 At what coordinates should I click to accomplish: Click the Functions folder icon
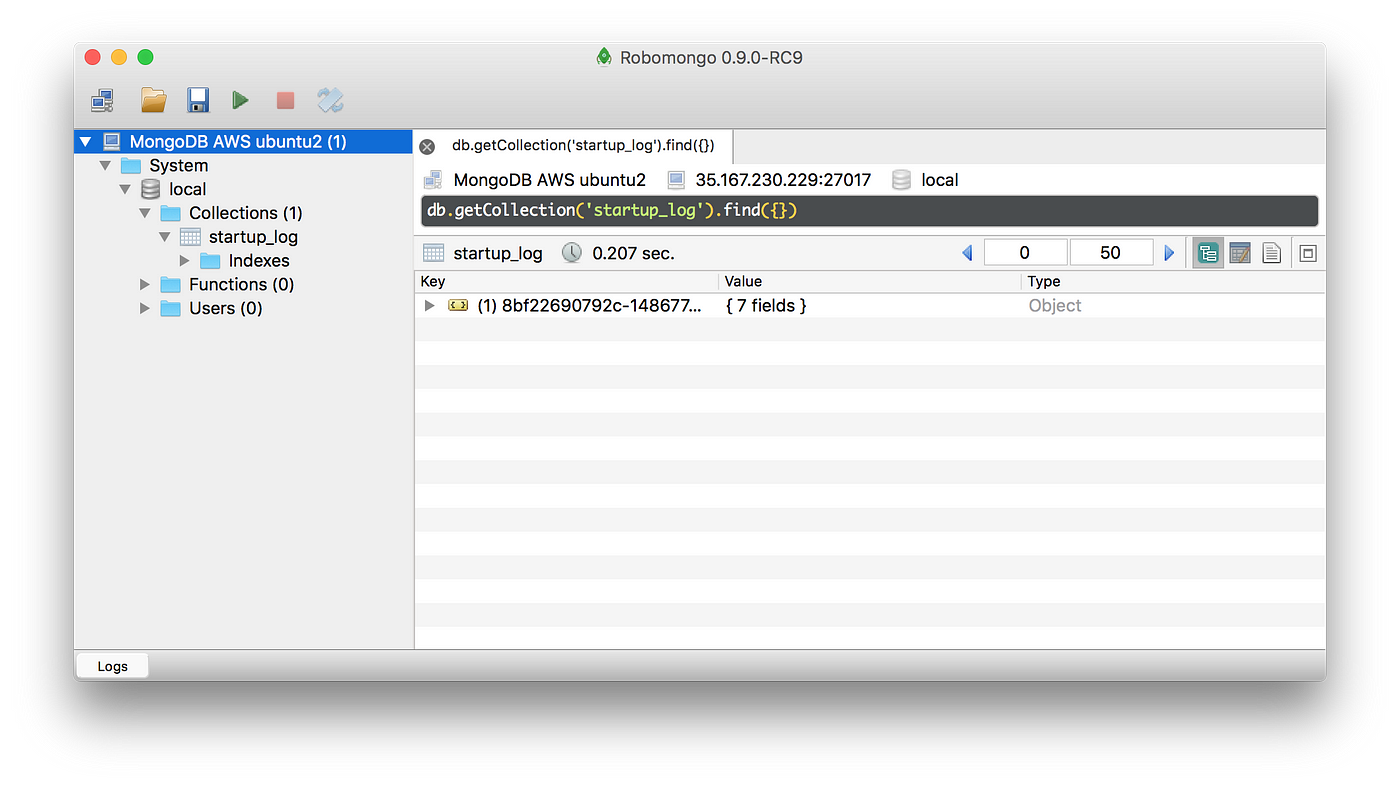(170, 285)
